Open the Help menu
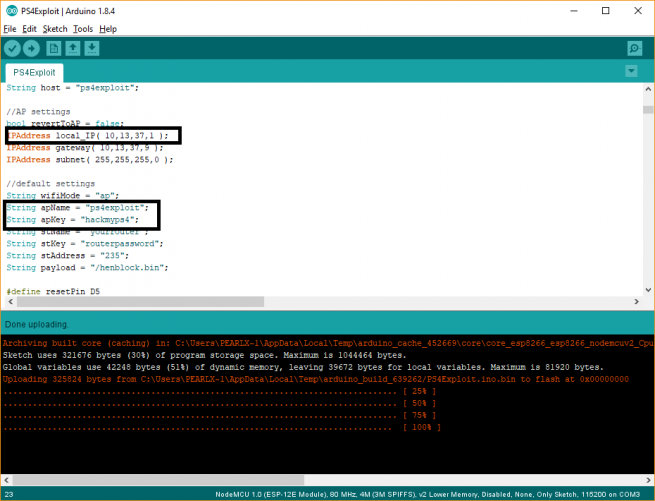Image resolution: width=655 pixels, height=501 pixels. (x=108, y=29)
